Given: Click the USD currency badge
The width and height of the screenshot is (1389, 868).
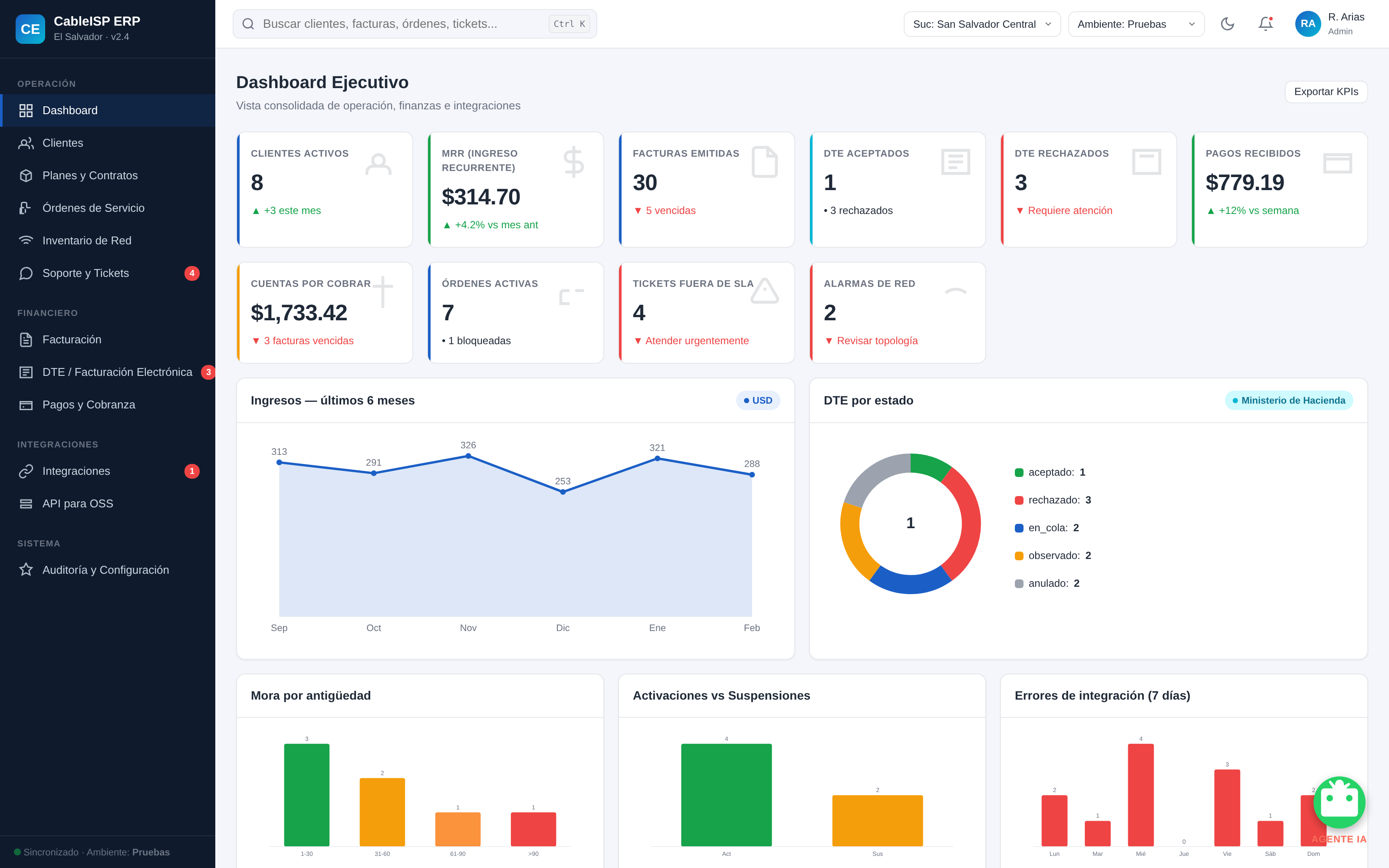Looking at the screenshot, I should coord(757,401).
